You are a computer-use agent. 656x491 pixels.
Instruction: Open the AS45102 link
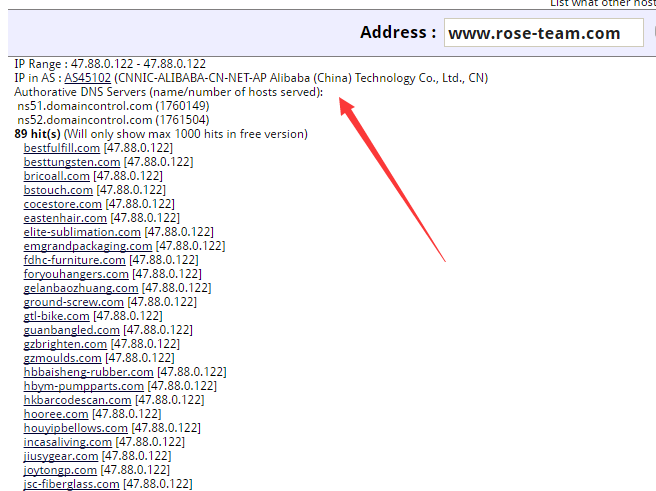[87, 78]
